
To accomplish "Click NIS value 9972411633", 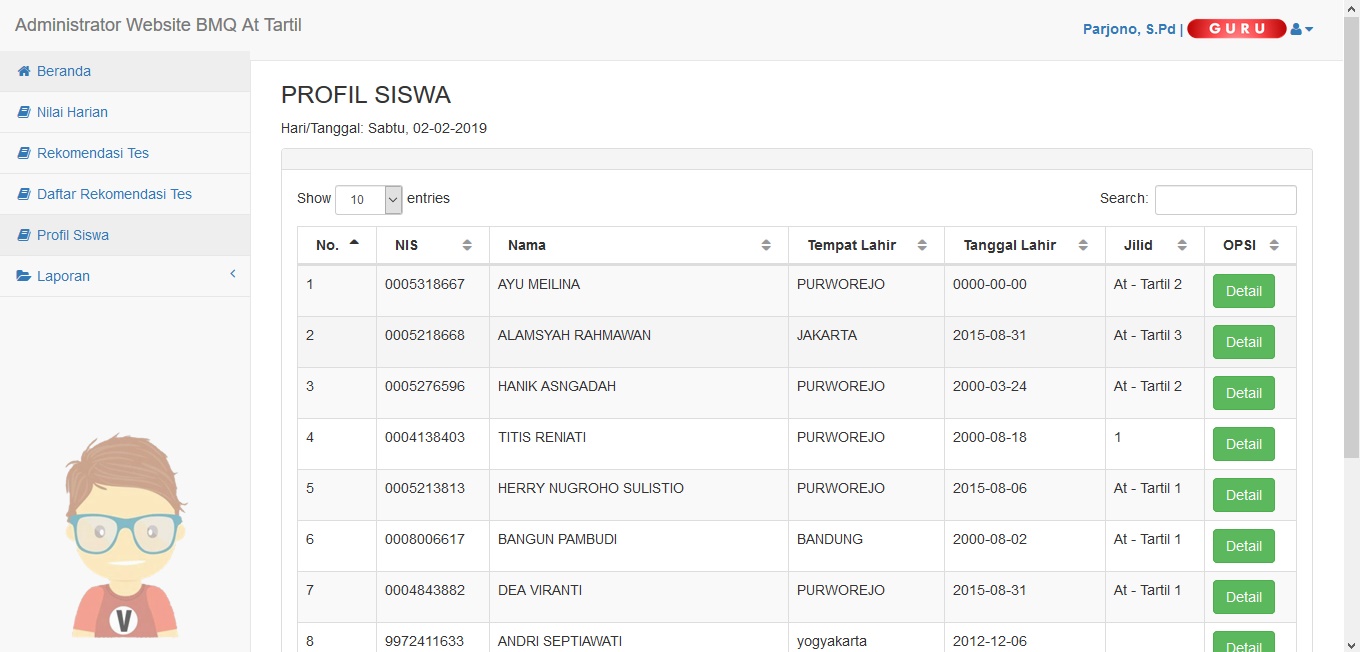I will [x=425, y=641].
